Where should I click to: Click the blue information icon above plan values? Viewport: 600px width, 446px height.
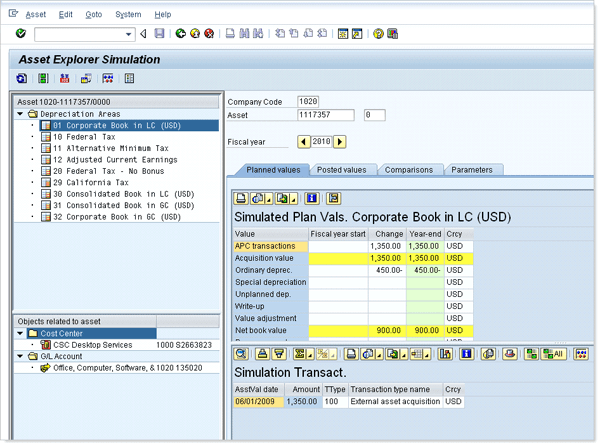[312, 199]
